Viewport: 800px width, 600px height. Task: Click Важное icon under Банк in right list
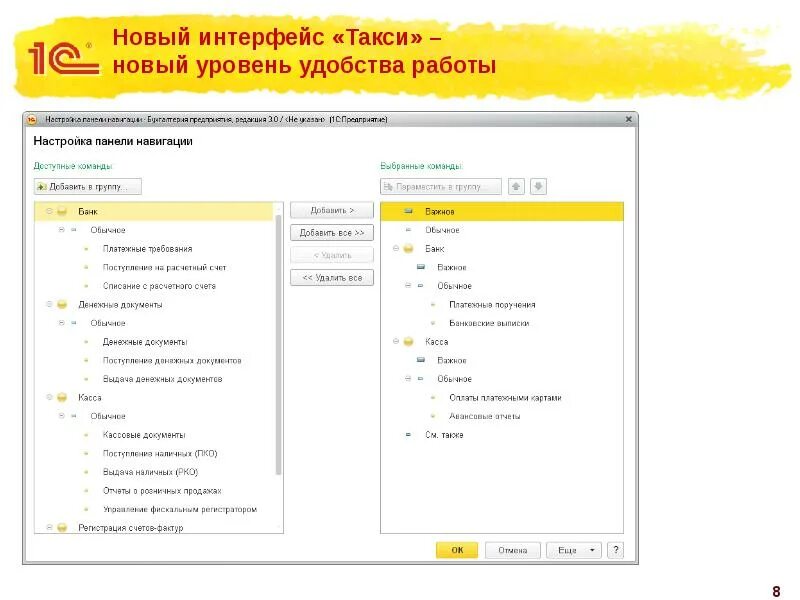click(420, 267)
